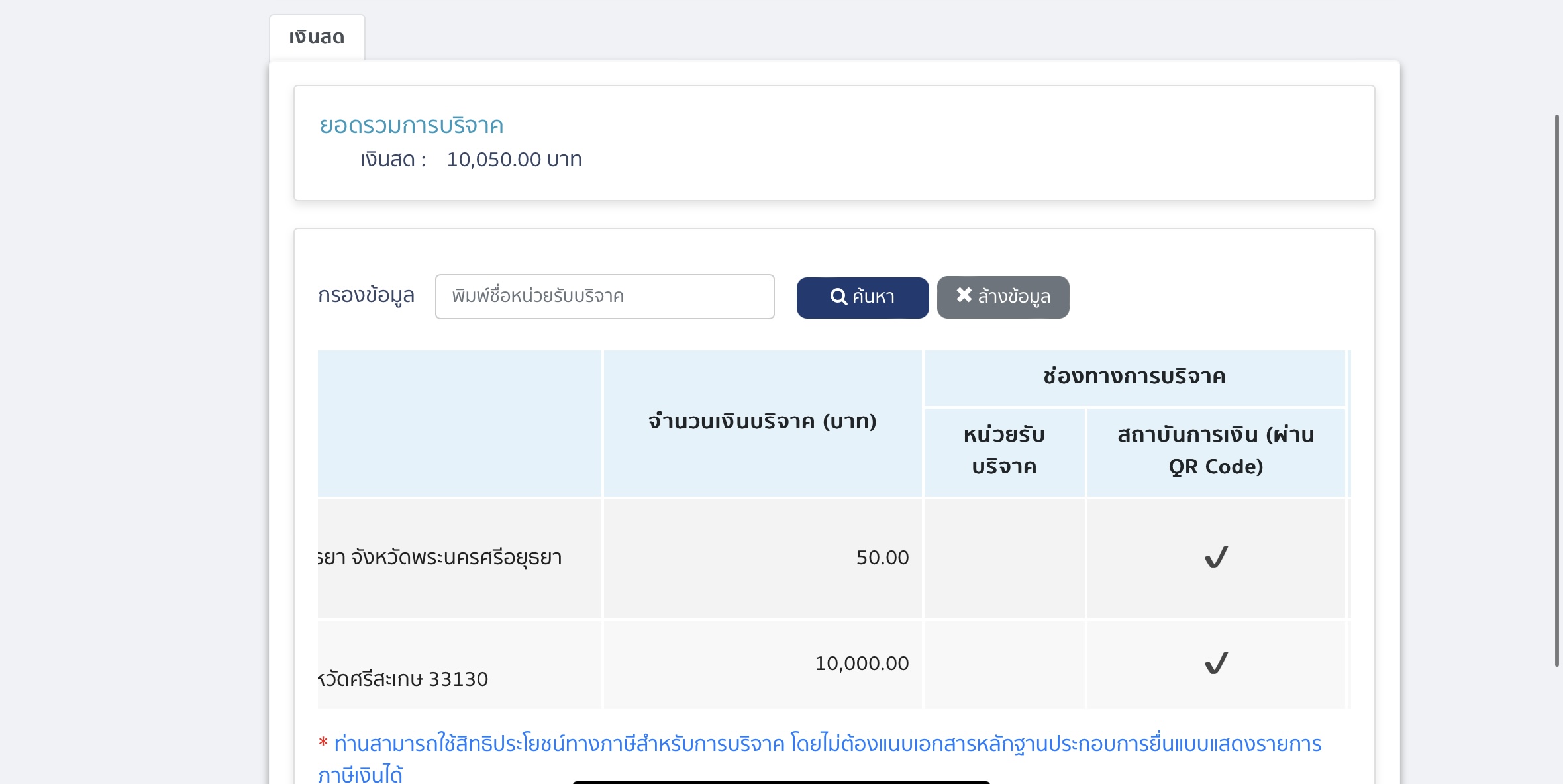This screenshot has height=784, width=1563.
Task: Click the checkmark in the 50.00 row
Action: 1216,558
